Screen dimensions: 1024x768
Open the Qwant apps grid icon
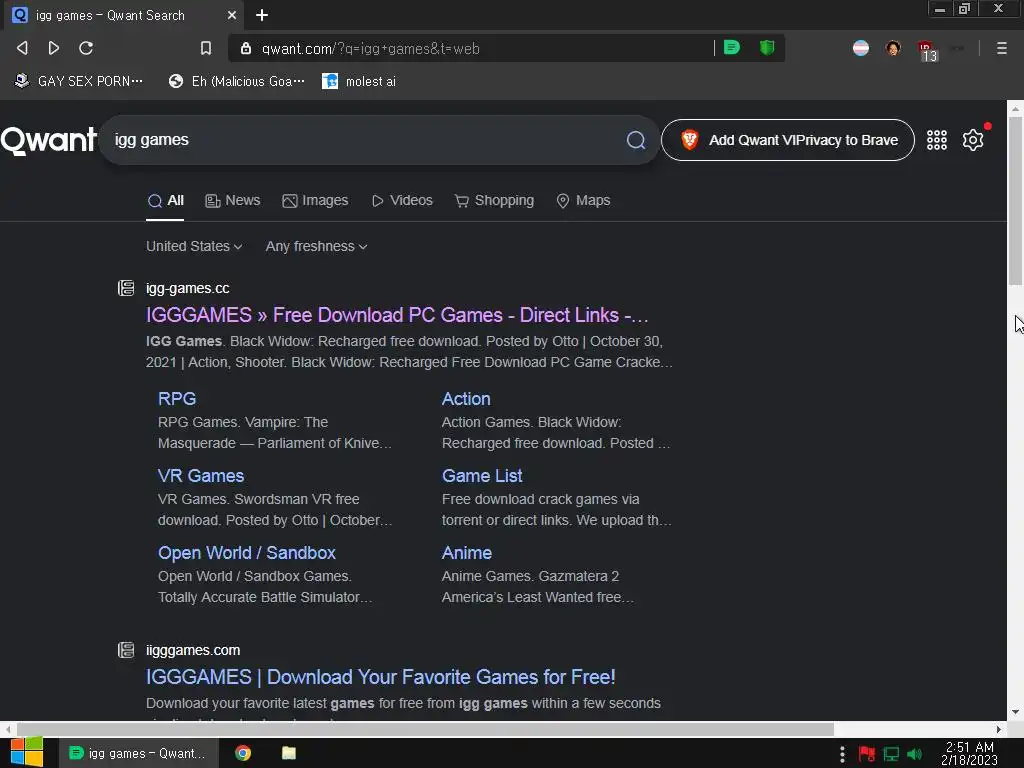(936, 140)
